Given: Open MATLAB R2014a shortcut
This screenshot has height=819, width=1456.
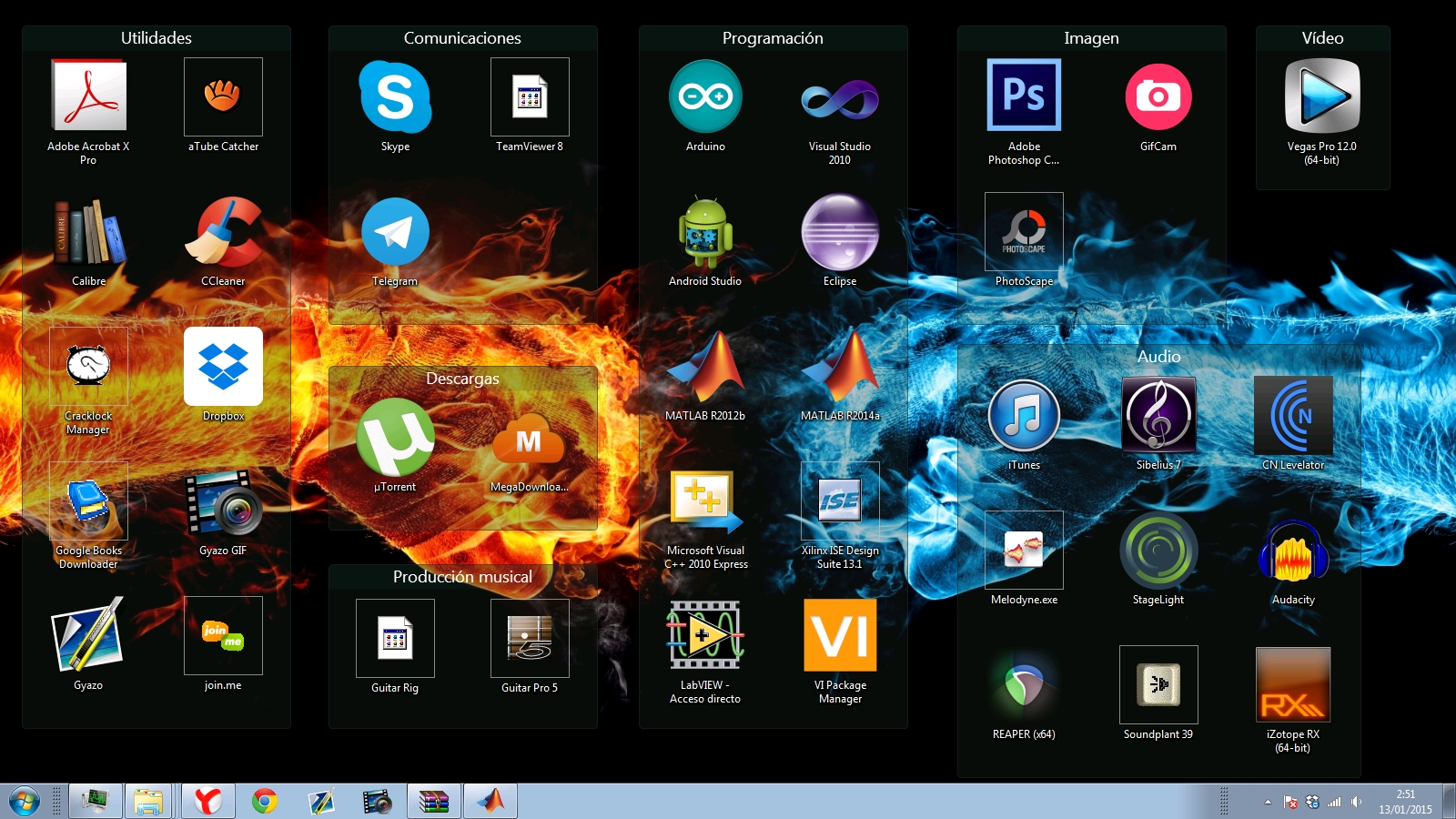Looking at the screenshot, I should click(x=840, y=366).
